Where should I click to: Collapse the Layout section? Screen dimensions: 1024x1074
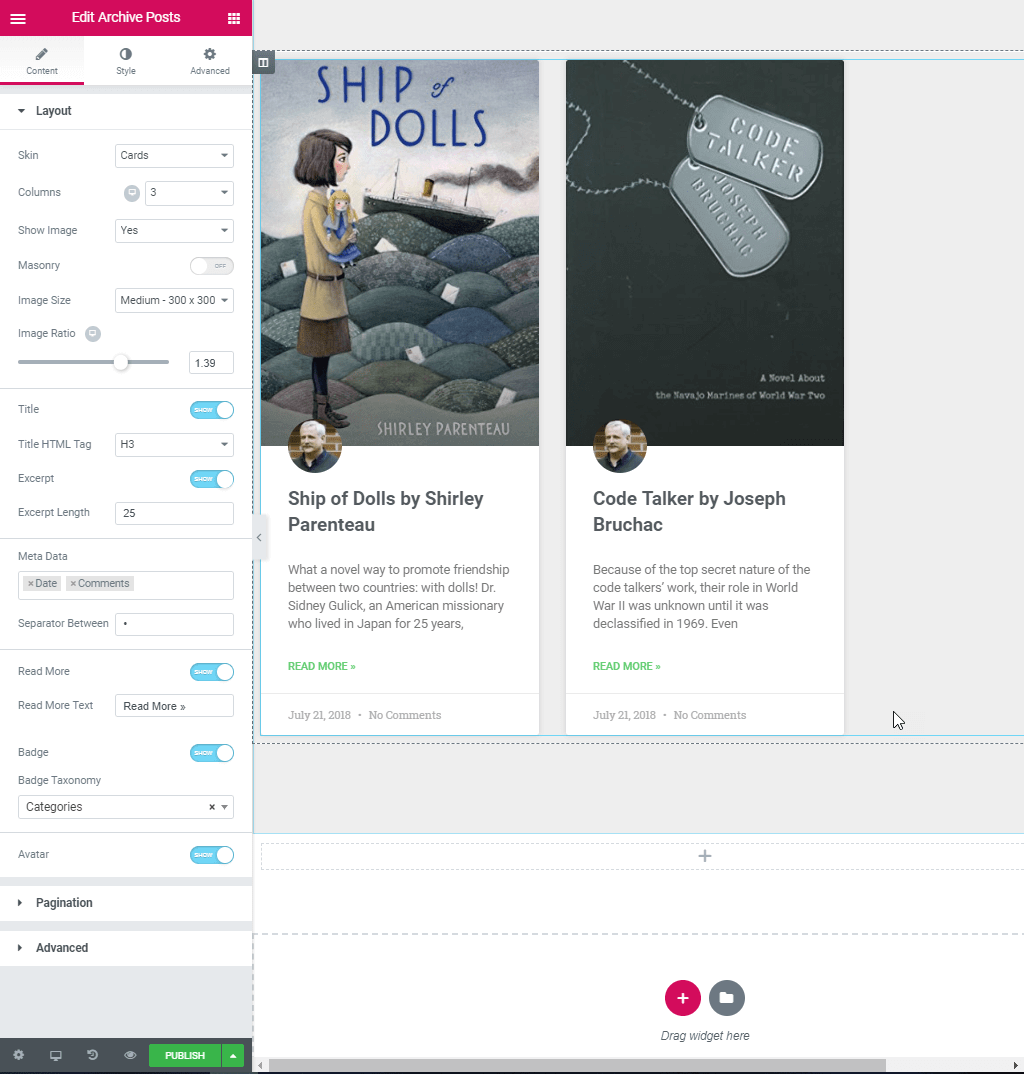click(126, 111)
